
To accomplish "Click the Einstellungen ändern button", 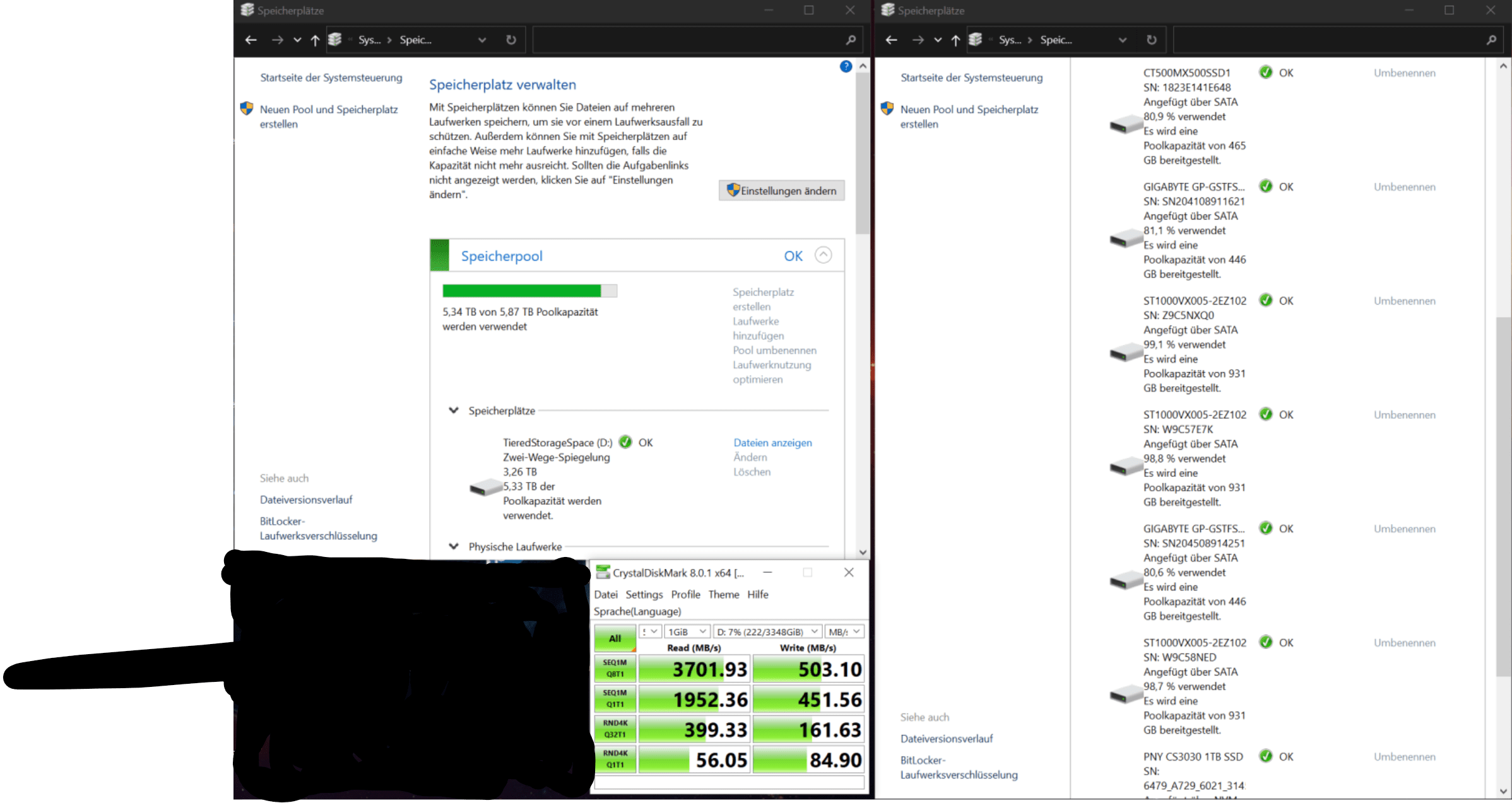I will coord(781,190).
